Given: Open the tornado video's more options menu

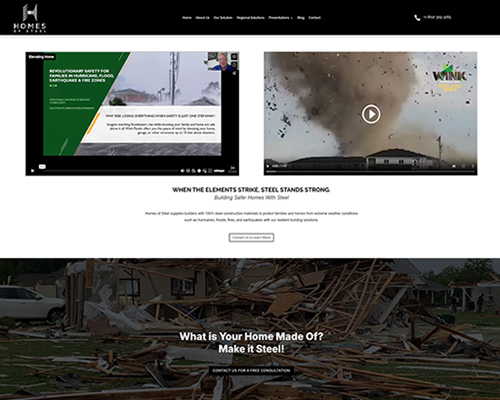Looking at the screenshot, I should (473, 166).
